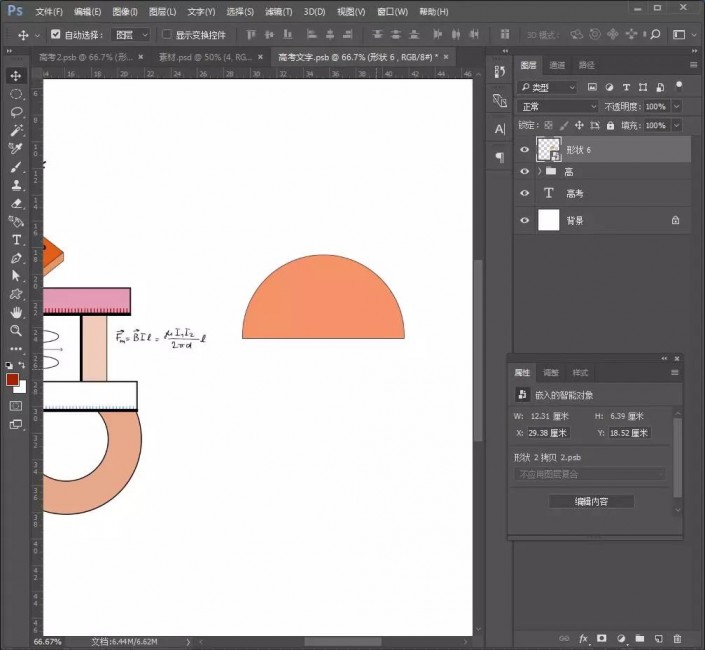Viewport: 705px width, 650px height.
Task: Click the 编辑内容 button
Action: tap(591, 501)
